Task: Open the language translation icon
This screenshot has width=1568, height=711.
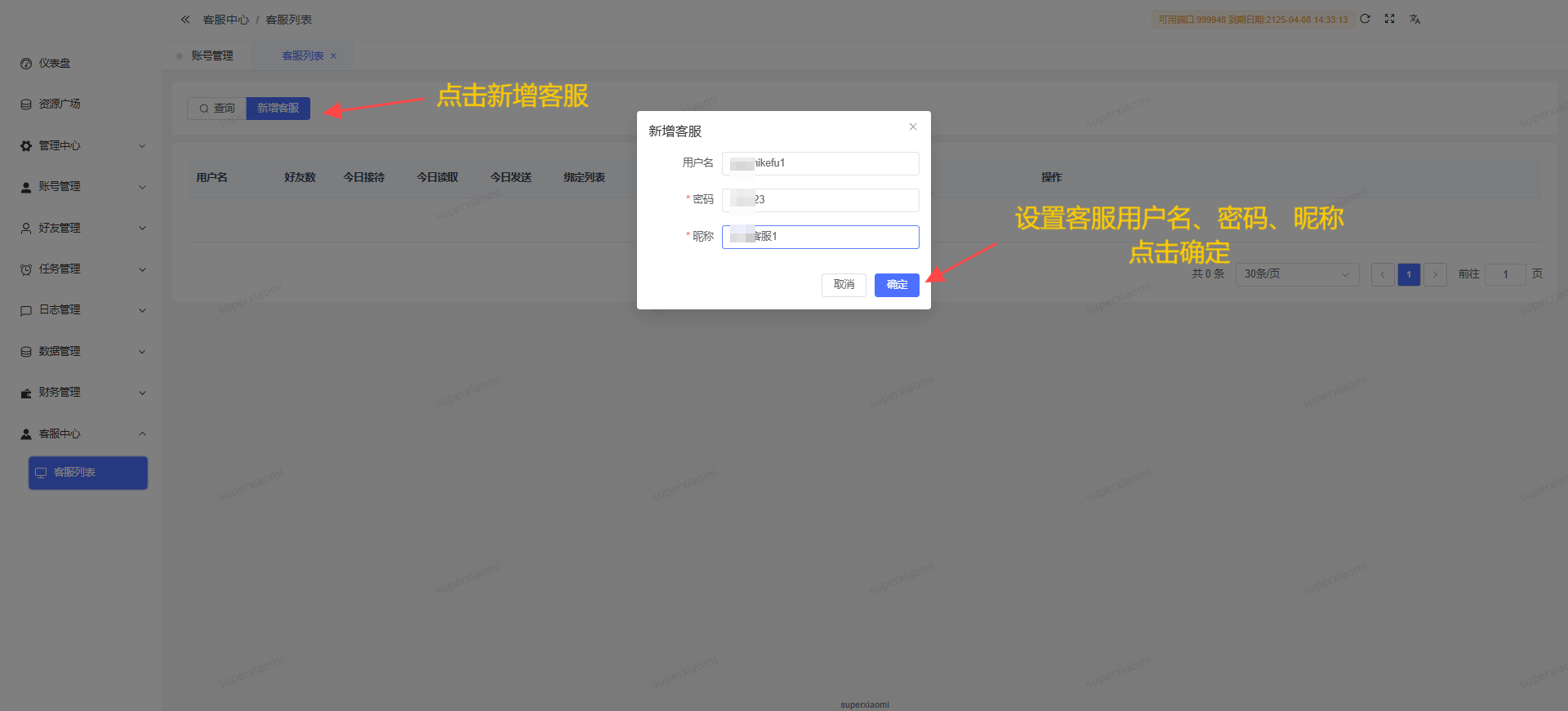Action: 1414,19
